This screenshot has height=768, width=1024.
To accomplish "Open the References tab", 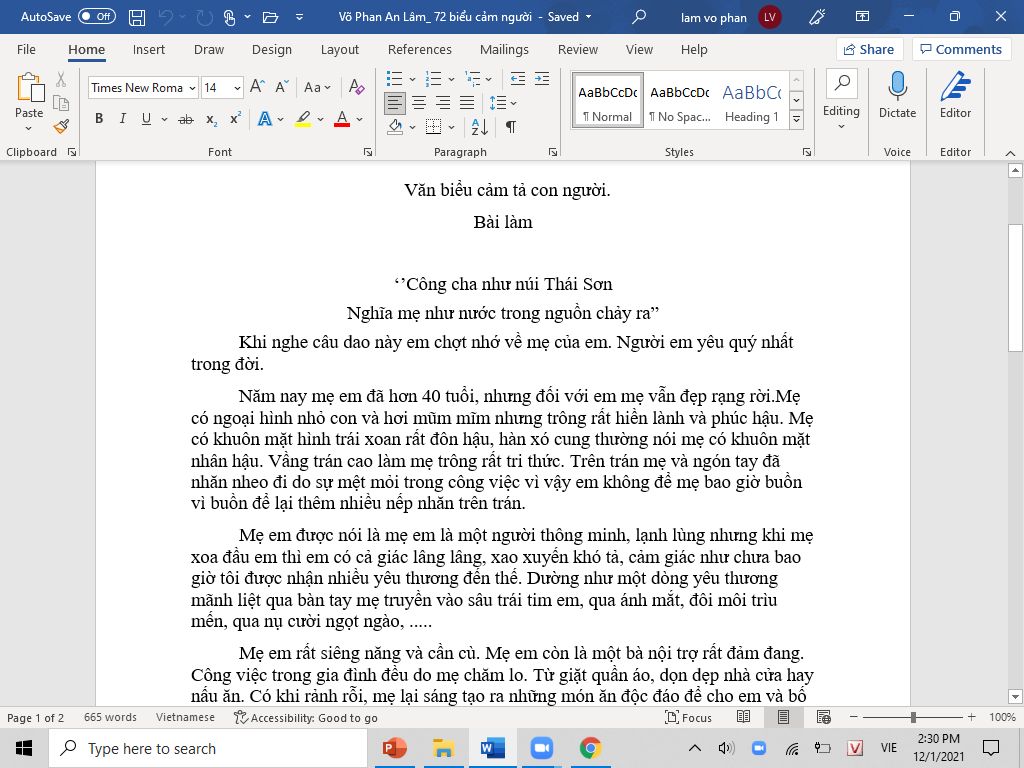I will pos(419,50).
